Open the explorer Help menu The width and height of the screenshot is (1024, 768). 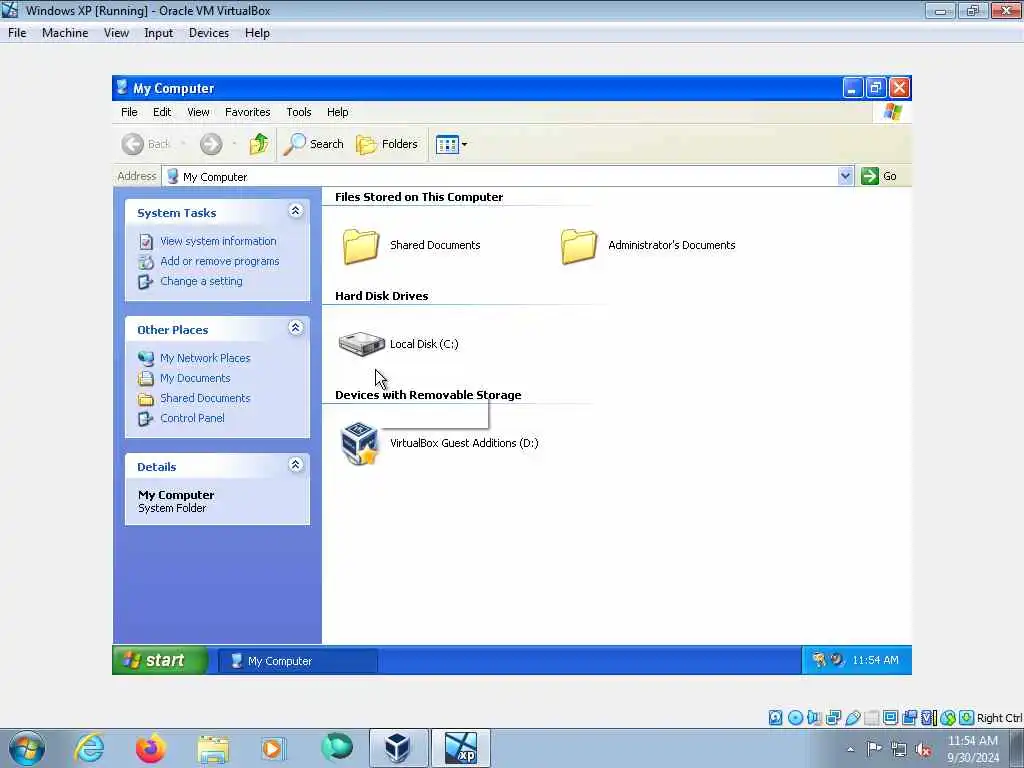pyautogui.click(x=338, y=112)
